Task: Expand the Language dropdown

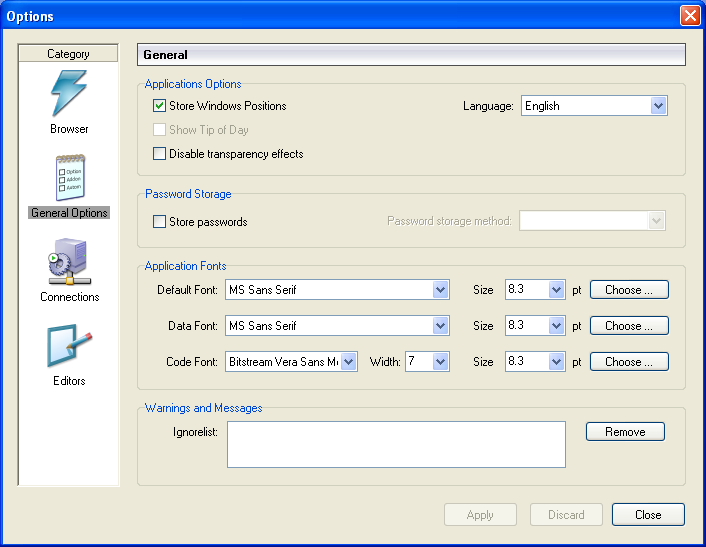Action: (658, 106)
